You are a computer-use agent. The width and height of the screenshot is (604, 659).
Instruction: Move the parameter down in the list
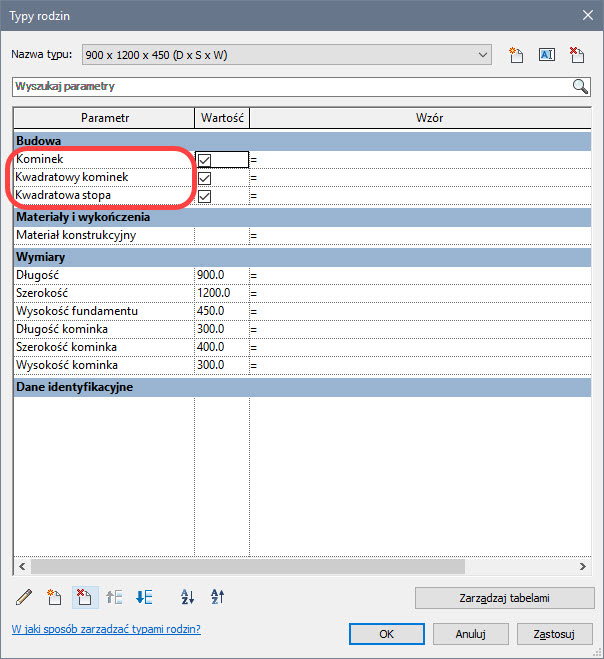coord(145,598)
